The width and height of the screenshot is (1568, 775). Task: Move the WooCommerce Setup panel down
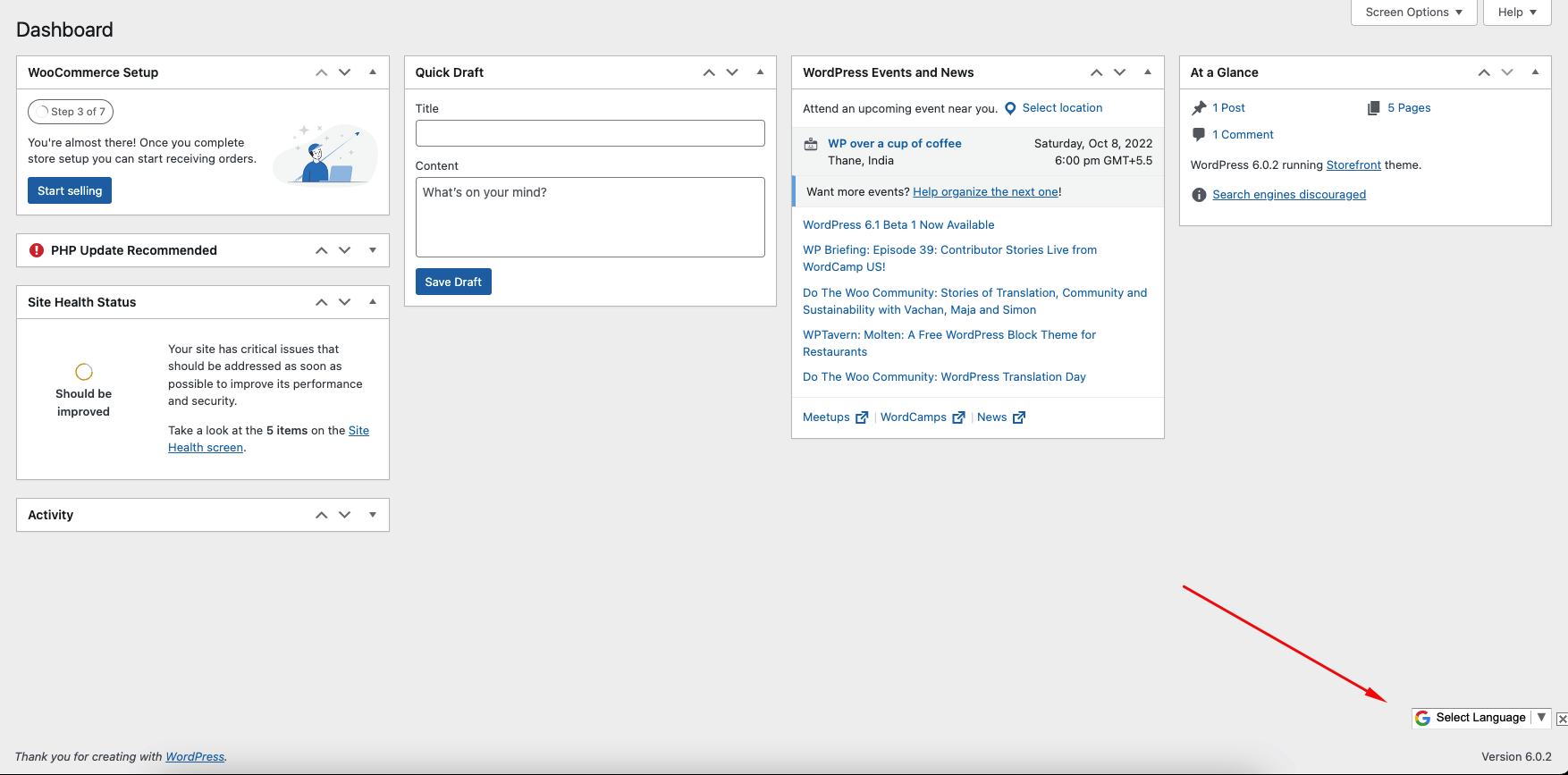coord(344,72)
